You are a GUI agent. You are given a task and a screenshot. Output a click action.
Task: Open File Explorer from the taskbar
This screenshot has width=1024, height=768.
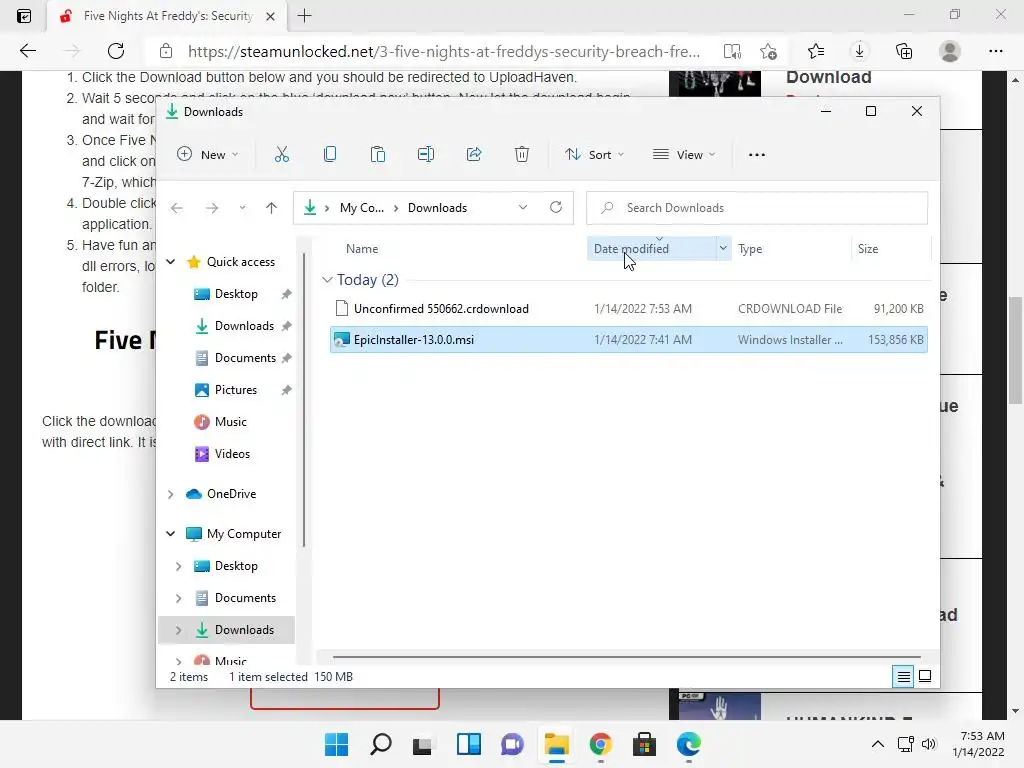click(x=556, y=744)
